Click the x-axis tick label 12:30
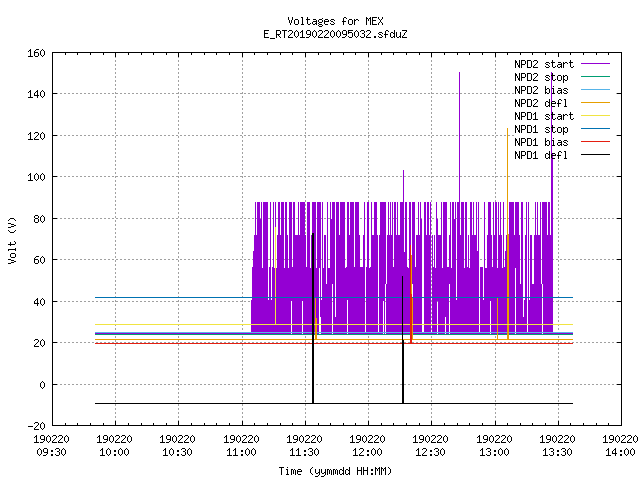 point(431,452)
